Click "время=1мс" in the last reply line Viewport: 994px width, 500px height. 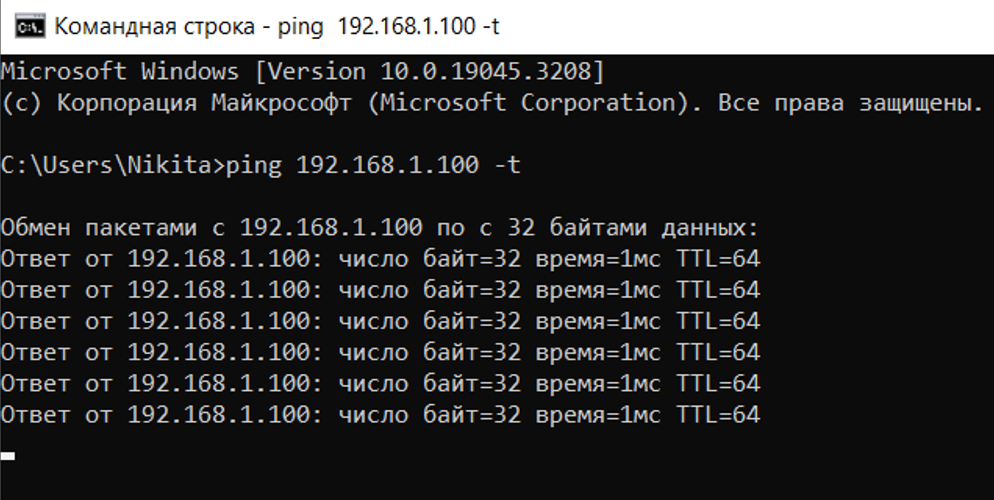pyautogui.click(x=597, y=415)
